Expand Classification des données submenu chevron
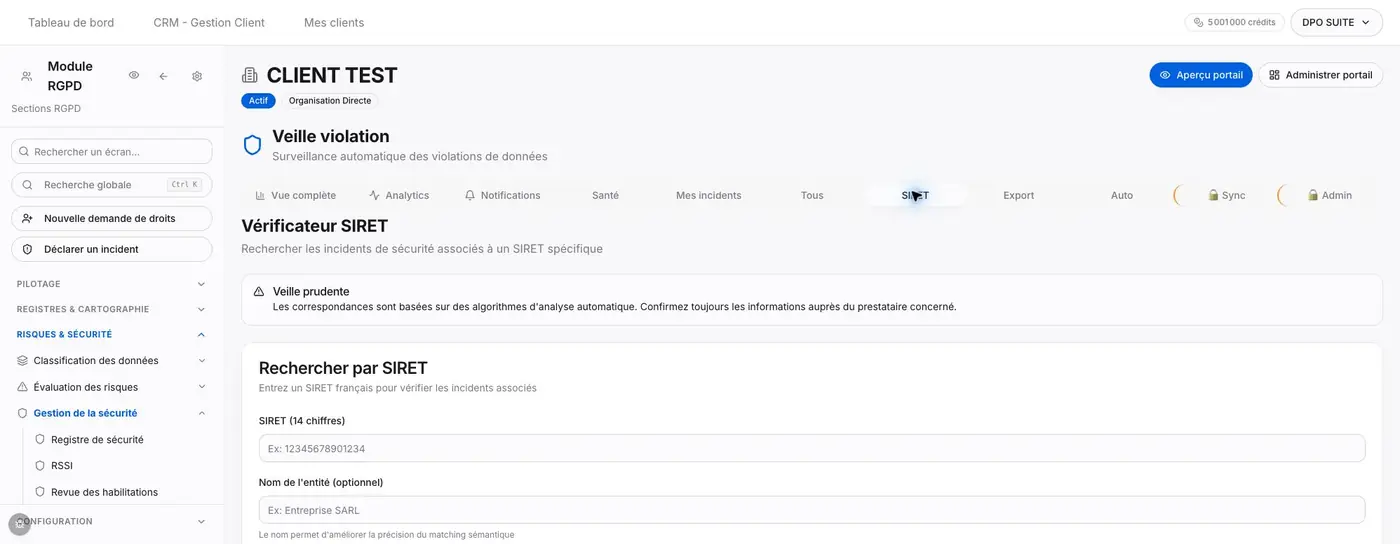The height and width of the screenshot is (544, 1400). pos(201,361)
